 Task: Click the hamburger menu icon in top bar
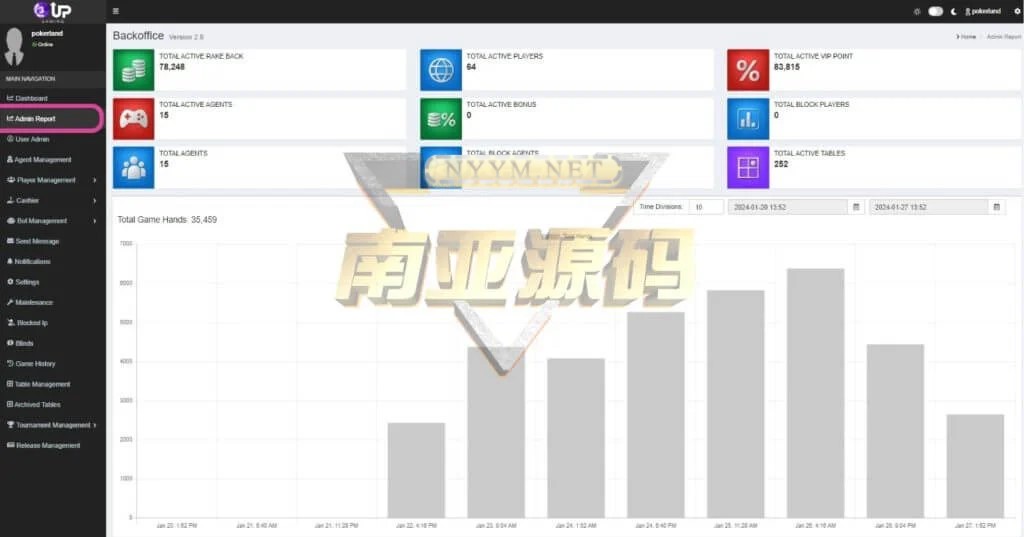[117, 11]
